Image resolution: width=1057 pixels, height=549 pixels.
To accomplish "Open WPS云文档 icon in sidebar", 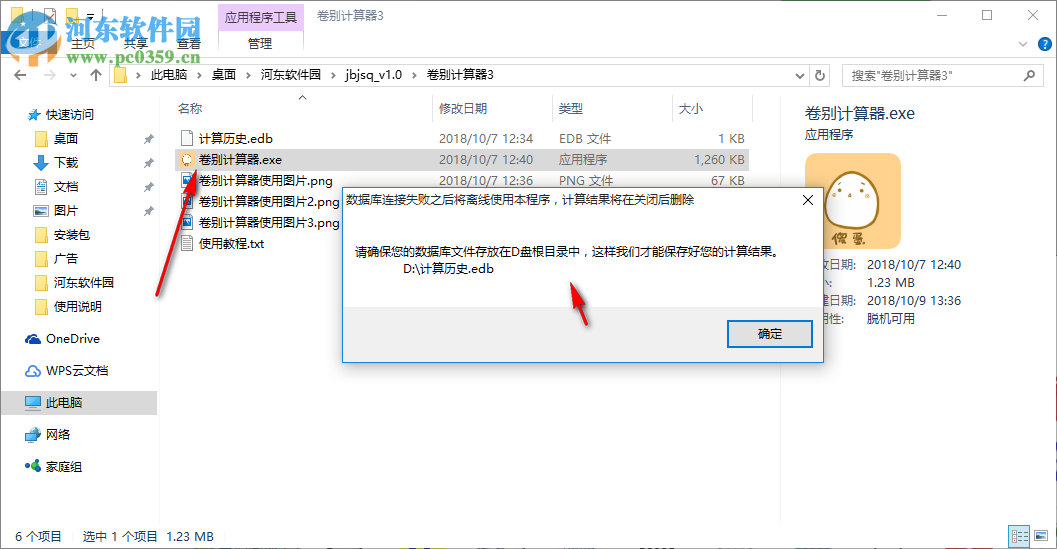I will pos(33,371).
